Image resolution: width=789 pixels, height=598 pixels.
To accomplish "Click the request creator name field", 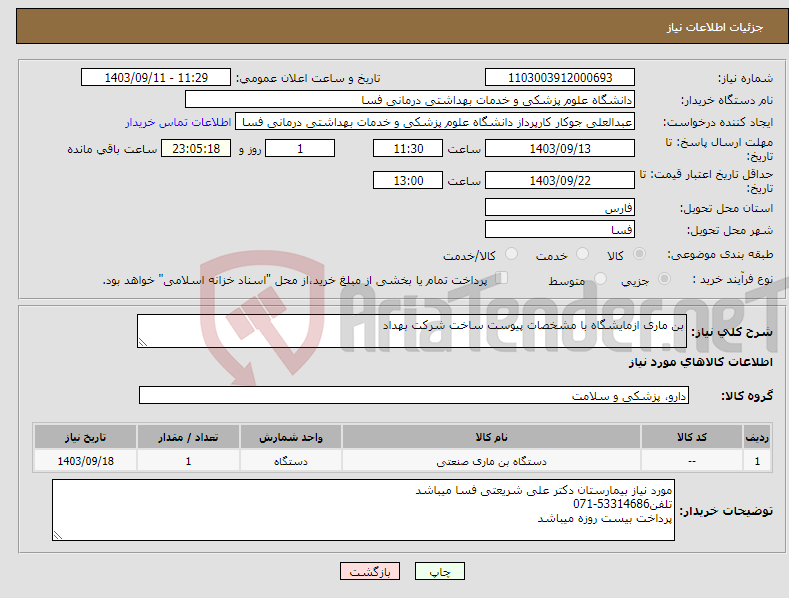I will (435, 122).
